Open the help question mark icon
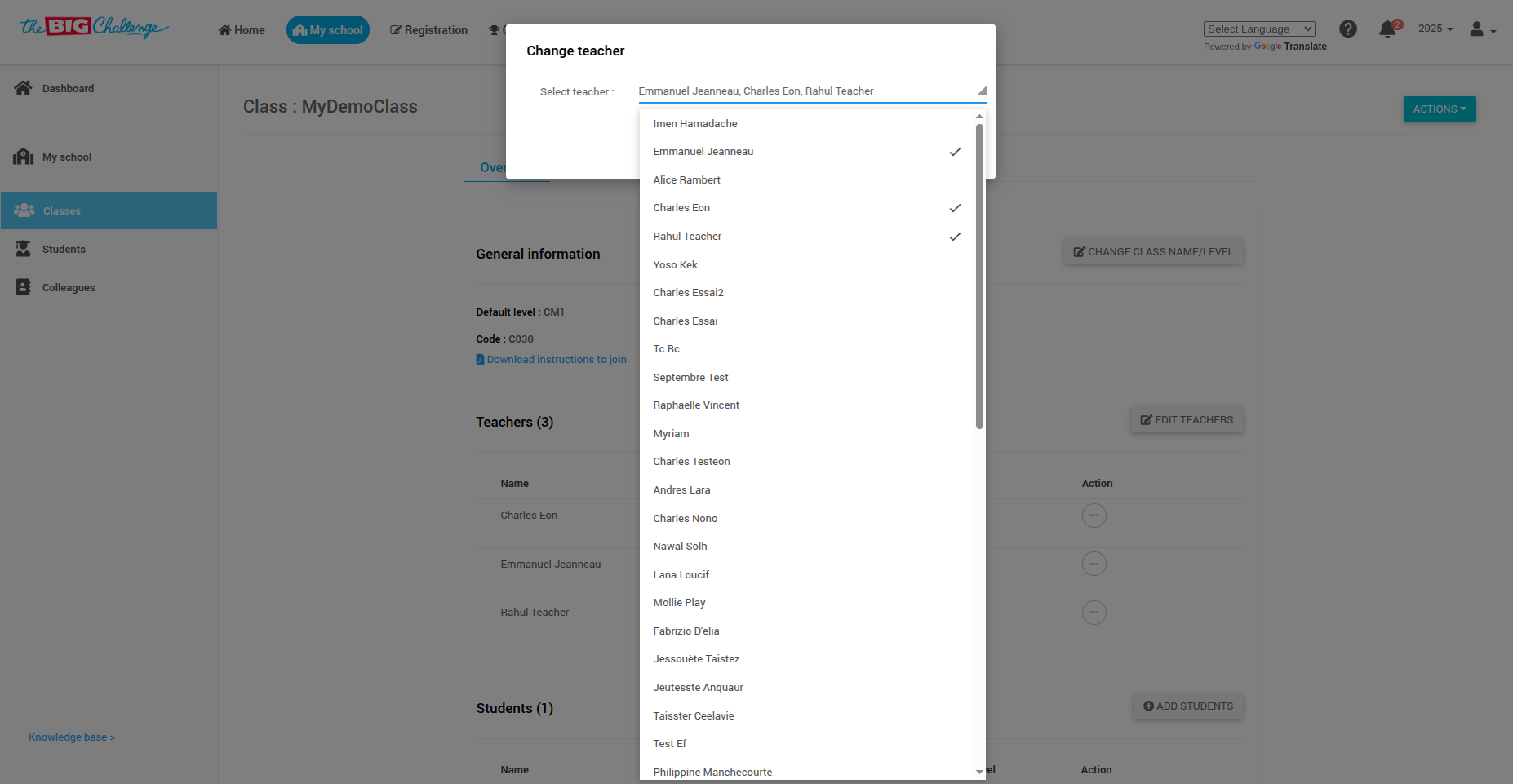Viewport: 1513px width, 784px height. (x=1348, y=29)
